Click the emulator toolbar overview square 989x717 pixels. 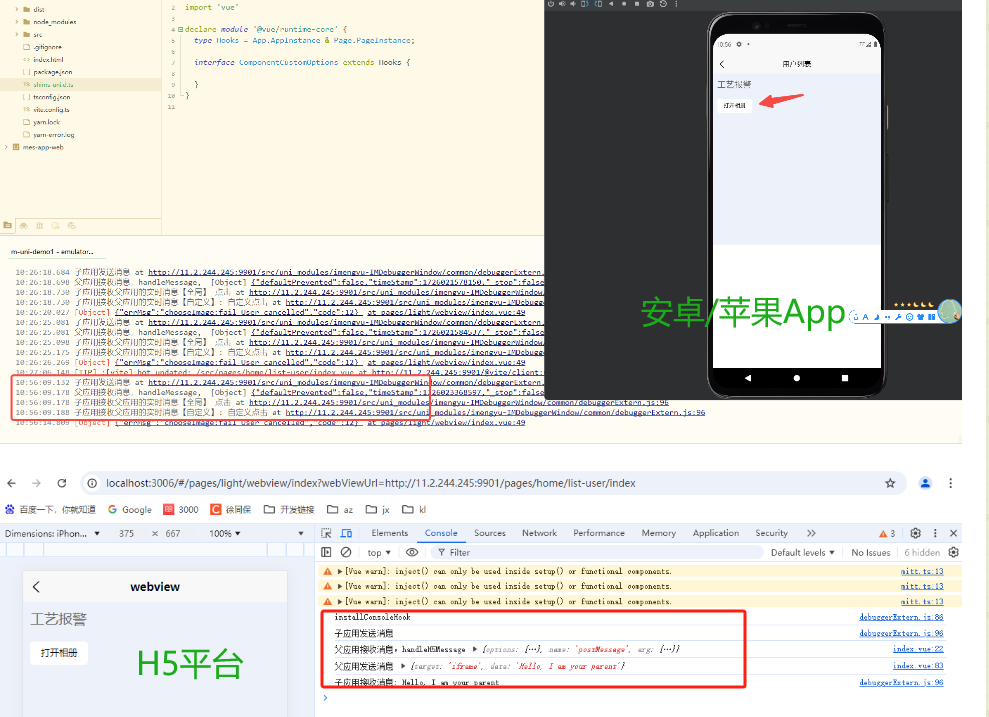click(x=636, y=4)
